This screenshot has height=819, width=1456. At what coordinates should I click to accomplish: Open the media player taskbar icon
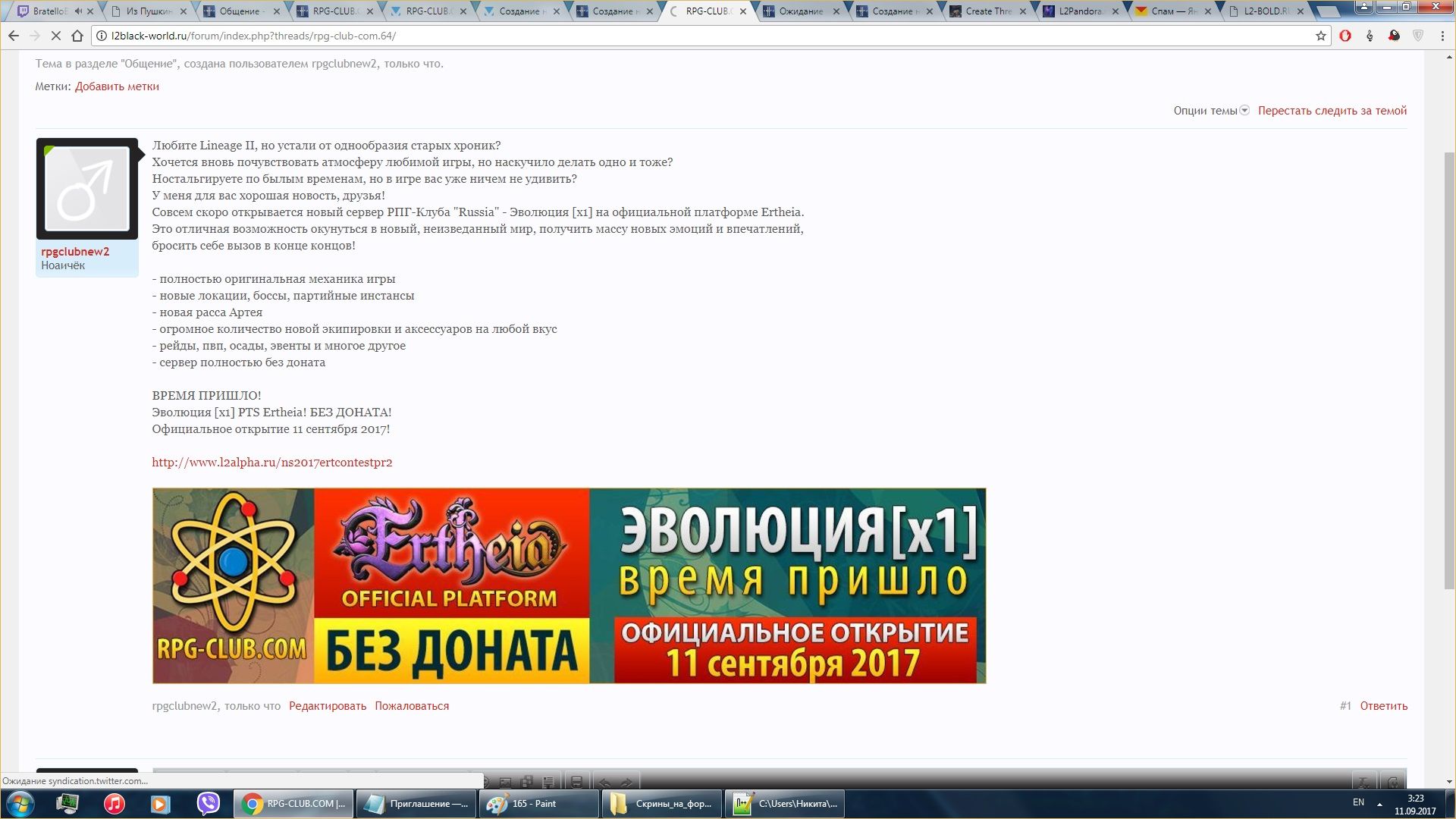[x=160, y=804]
